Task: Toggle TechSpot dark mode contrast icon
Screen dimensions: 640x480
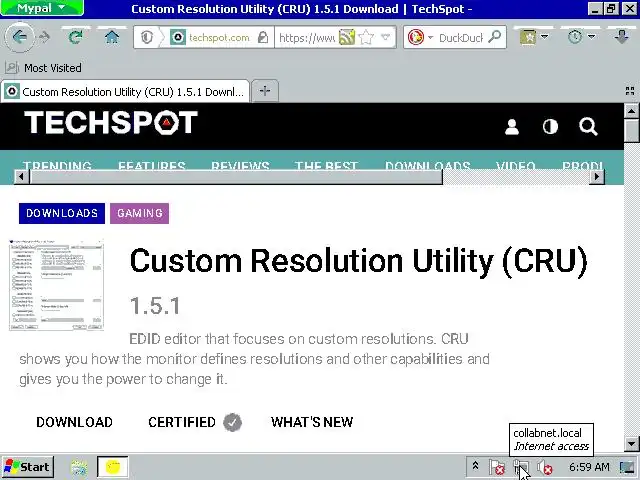Action: tap(550, 127)
